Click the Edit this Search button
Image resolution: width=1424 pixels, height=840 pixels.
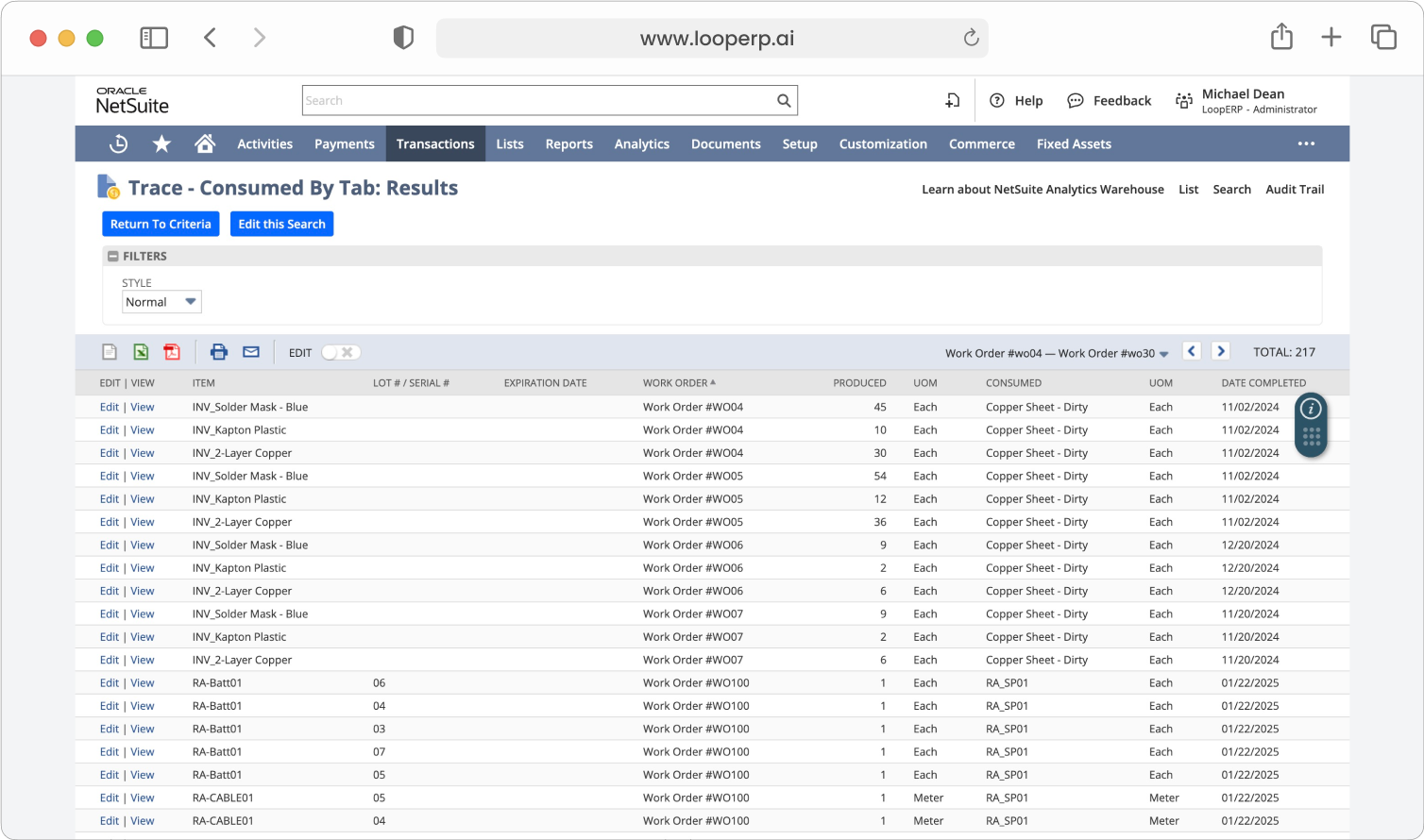coord(281,224)
